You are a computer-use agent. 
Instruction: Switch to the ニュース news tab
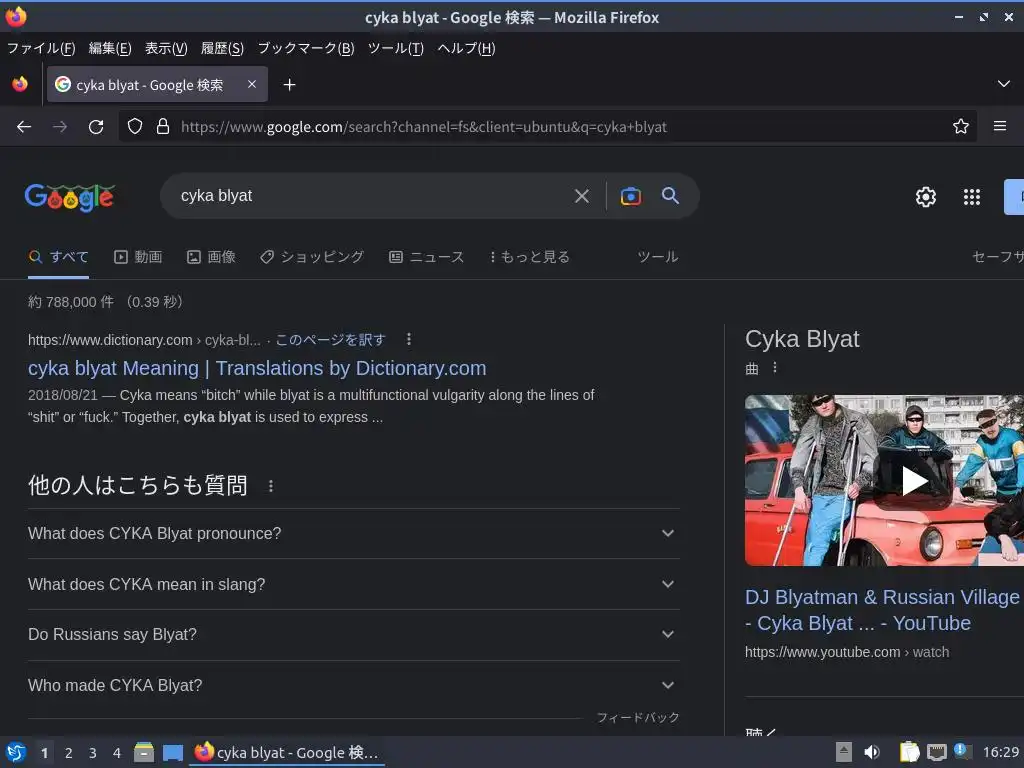(x=426, y=257)
